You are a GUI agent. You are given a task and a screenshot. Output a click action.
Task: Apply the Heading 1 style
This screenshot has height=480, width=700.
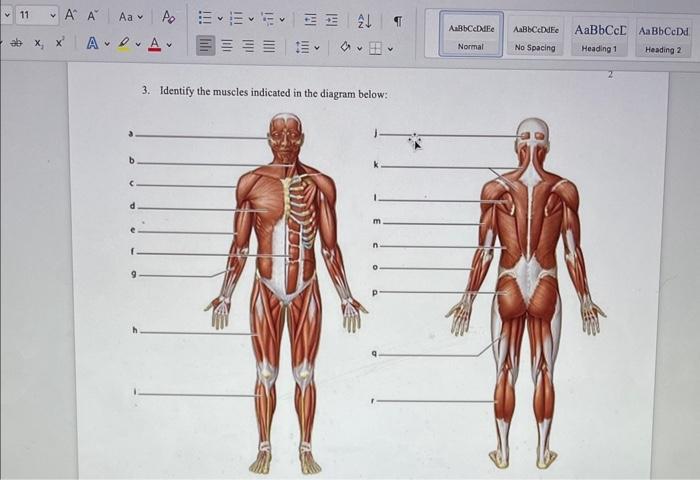point(600,37)
